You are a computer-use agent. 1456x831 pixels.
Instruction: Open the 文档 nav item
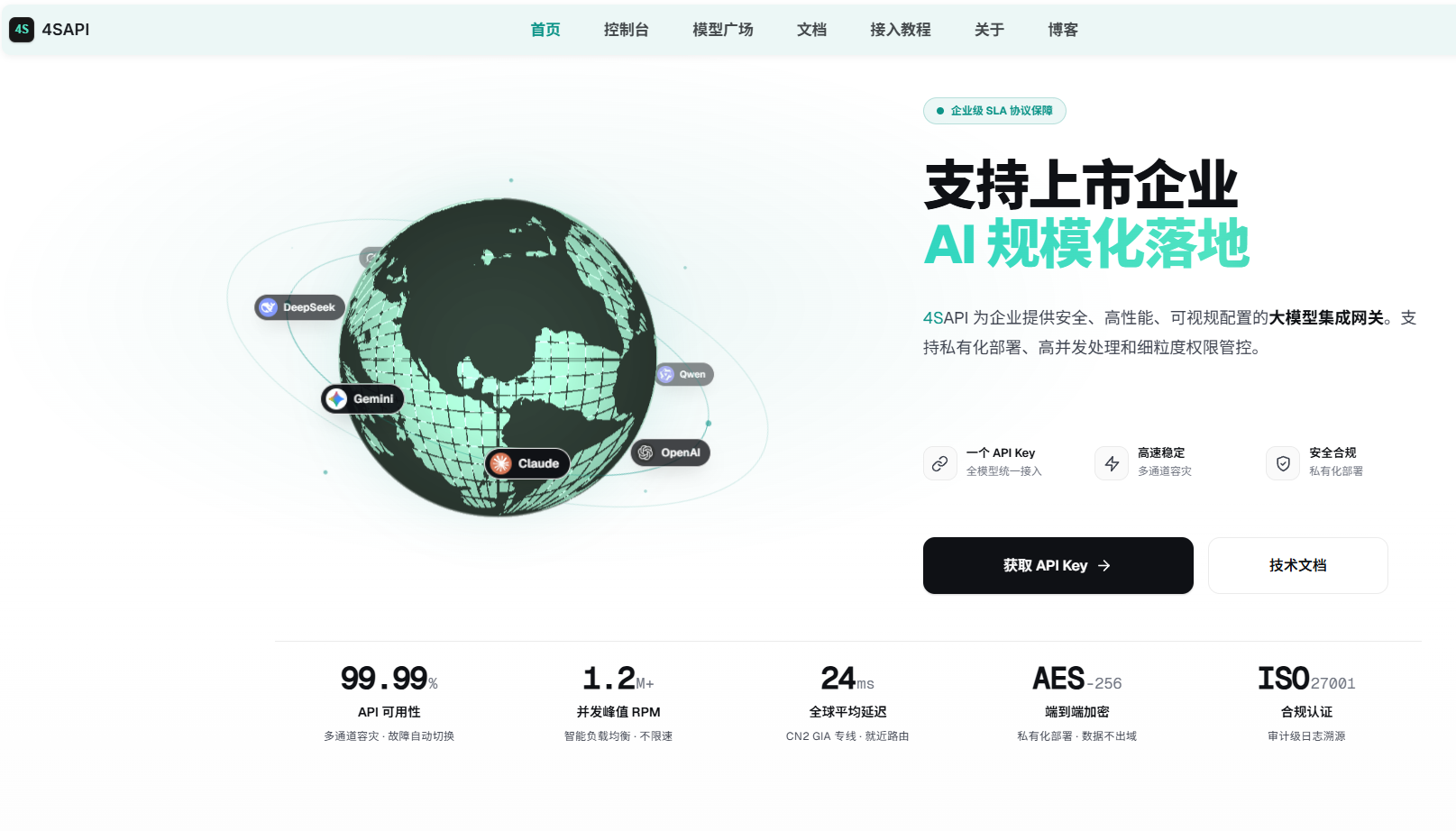(x=811, y=30)
